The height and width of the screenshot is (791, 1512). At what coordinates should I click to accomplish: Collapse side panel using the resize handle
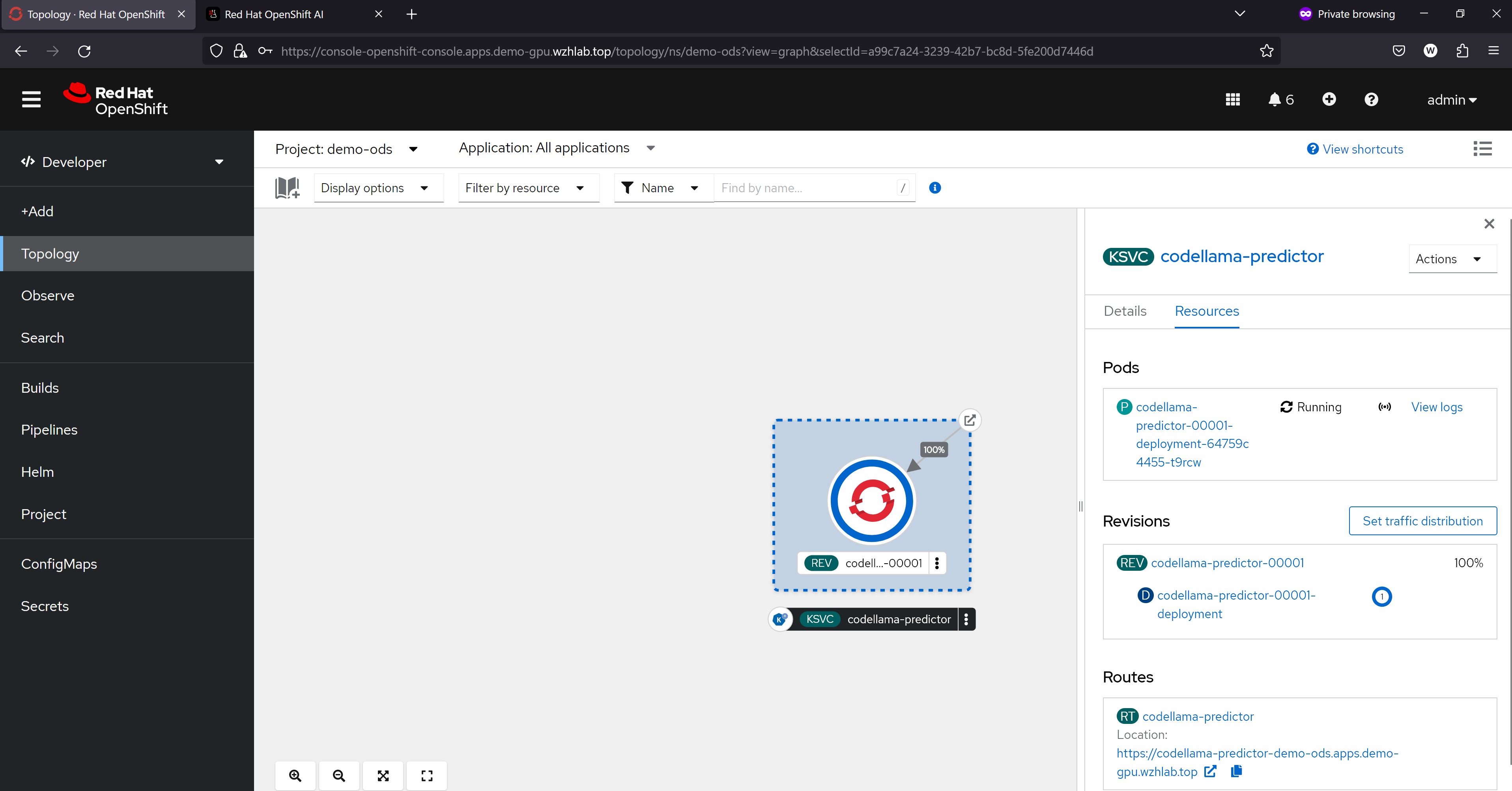click(1080, 506)
